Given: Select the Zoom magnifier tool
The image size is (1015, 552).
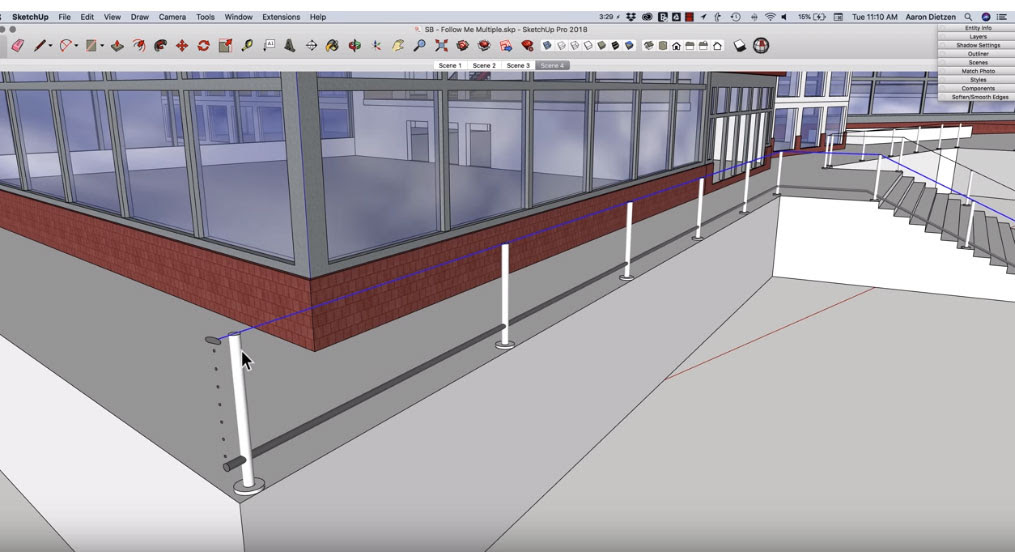Looking at the screenshot, I should tap(419, 45).
